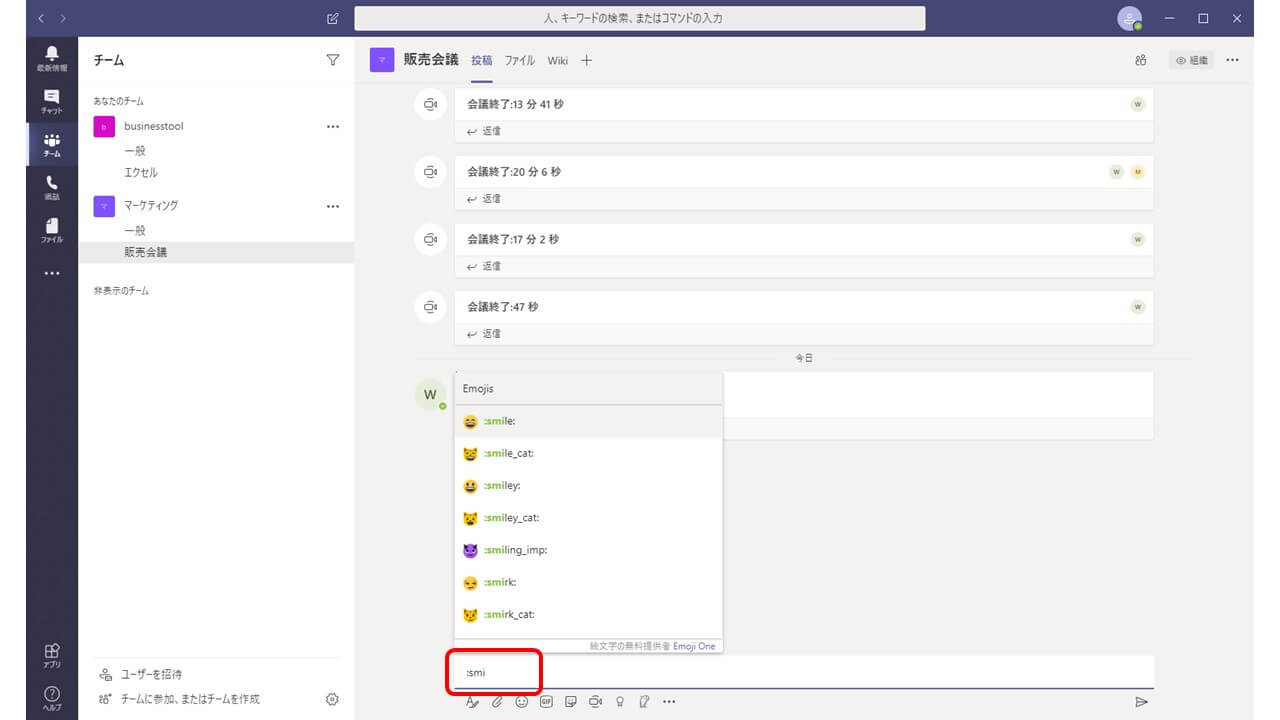
Task: Open the Calls phone icon
Action: (52, 187)
